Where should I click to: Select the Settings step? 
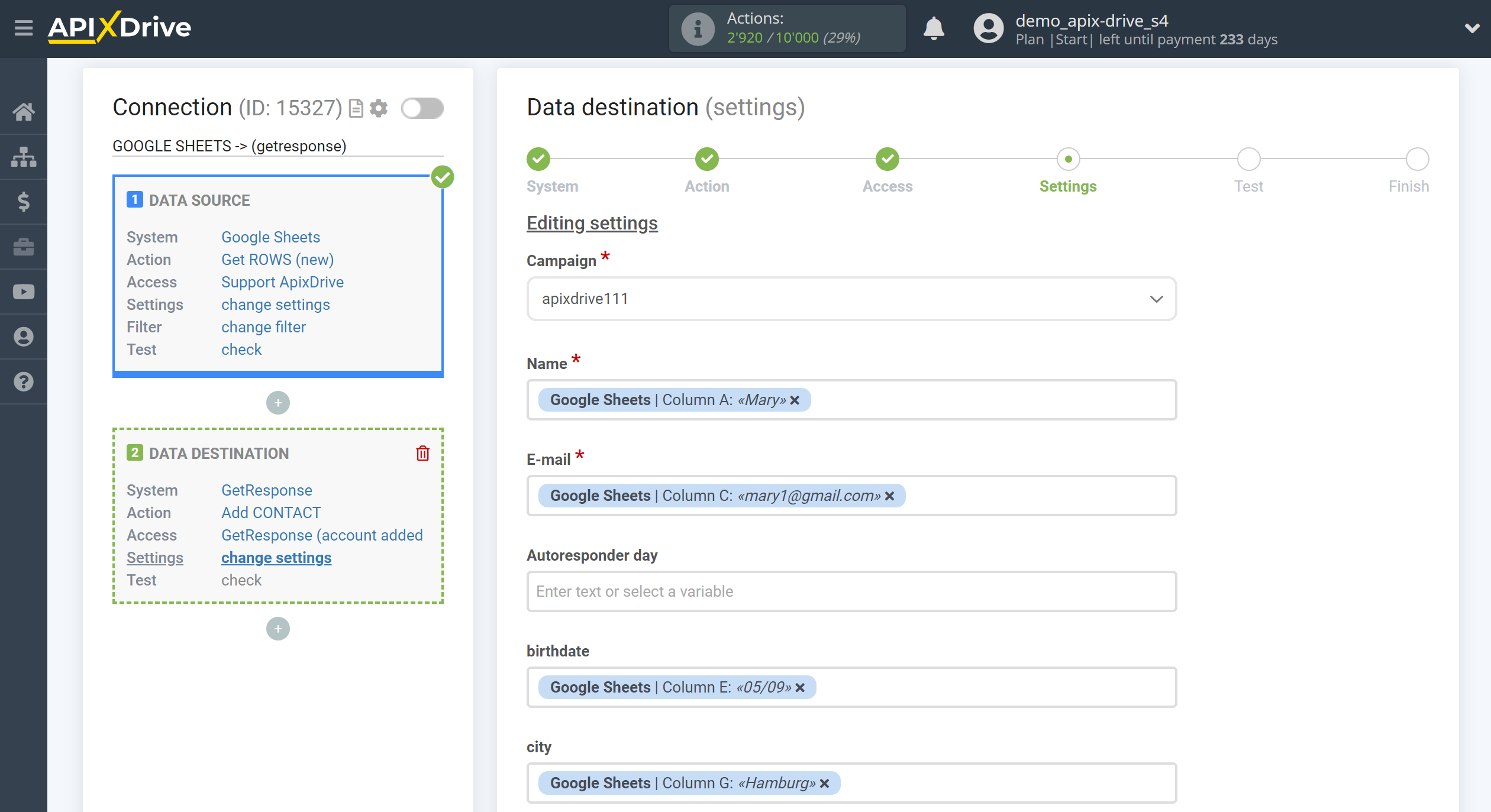click(x=1068, y=158)
